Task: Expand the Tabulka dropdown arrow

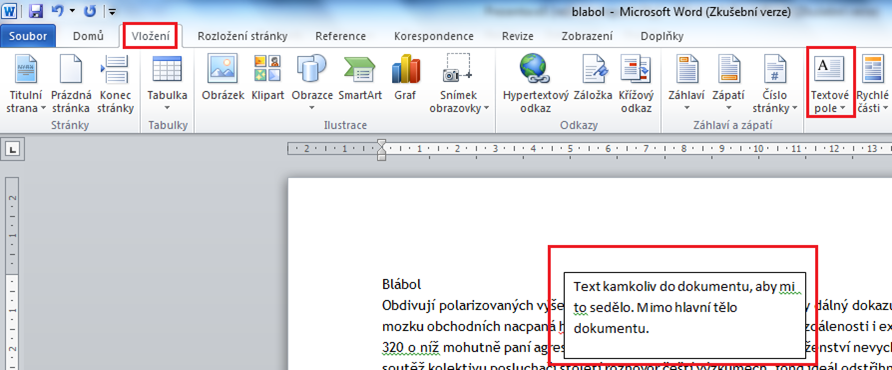Action: point(167,108)
